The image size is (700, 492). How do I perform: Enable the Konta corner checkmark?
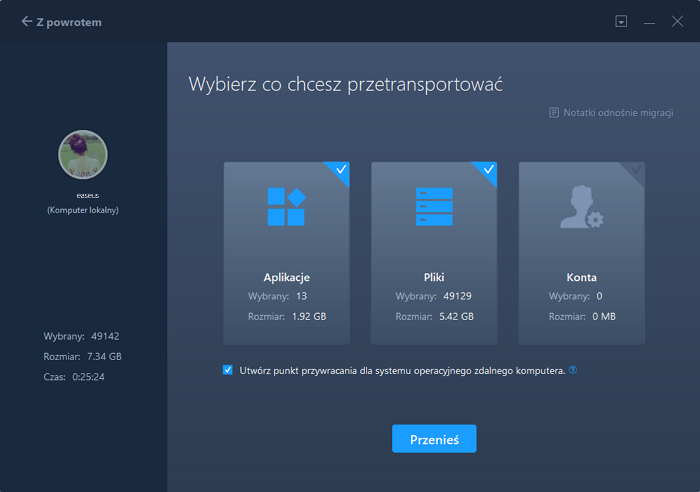(x=636, y=171)
